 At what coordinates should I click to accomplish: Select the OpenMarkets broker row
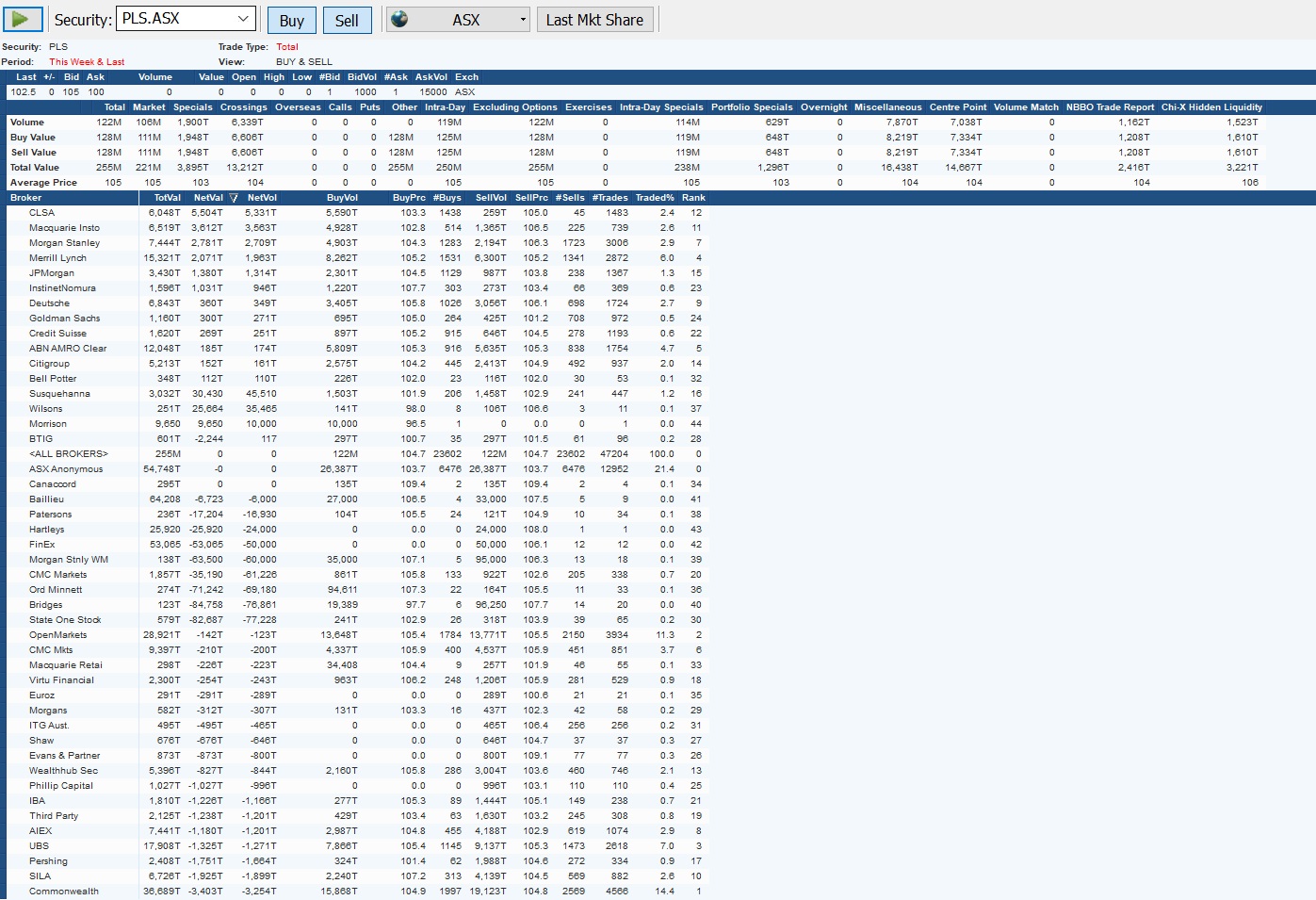[356, 635]
